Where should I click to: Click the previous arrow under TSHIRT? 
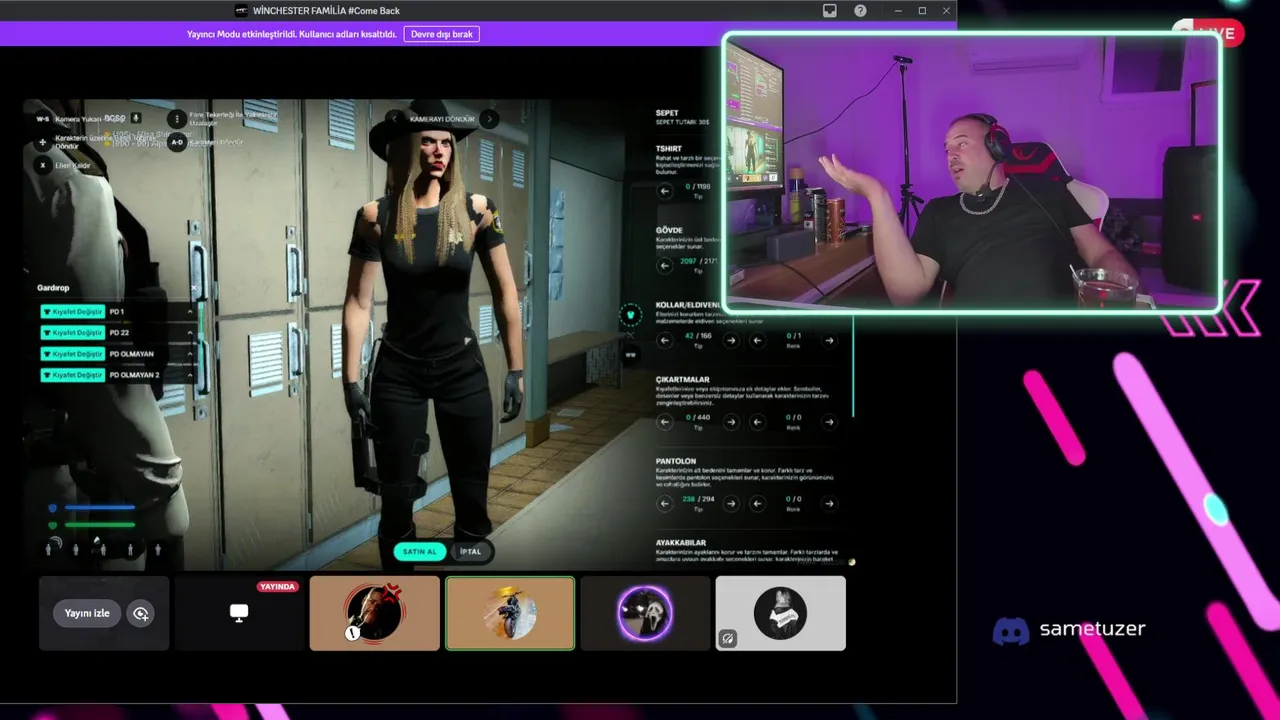(x=665, y=190)
